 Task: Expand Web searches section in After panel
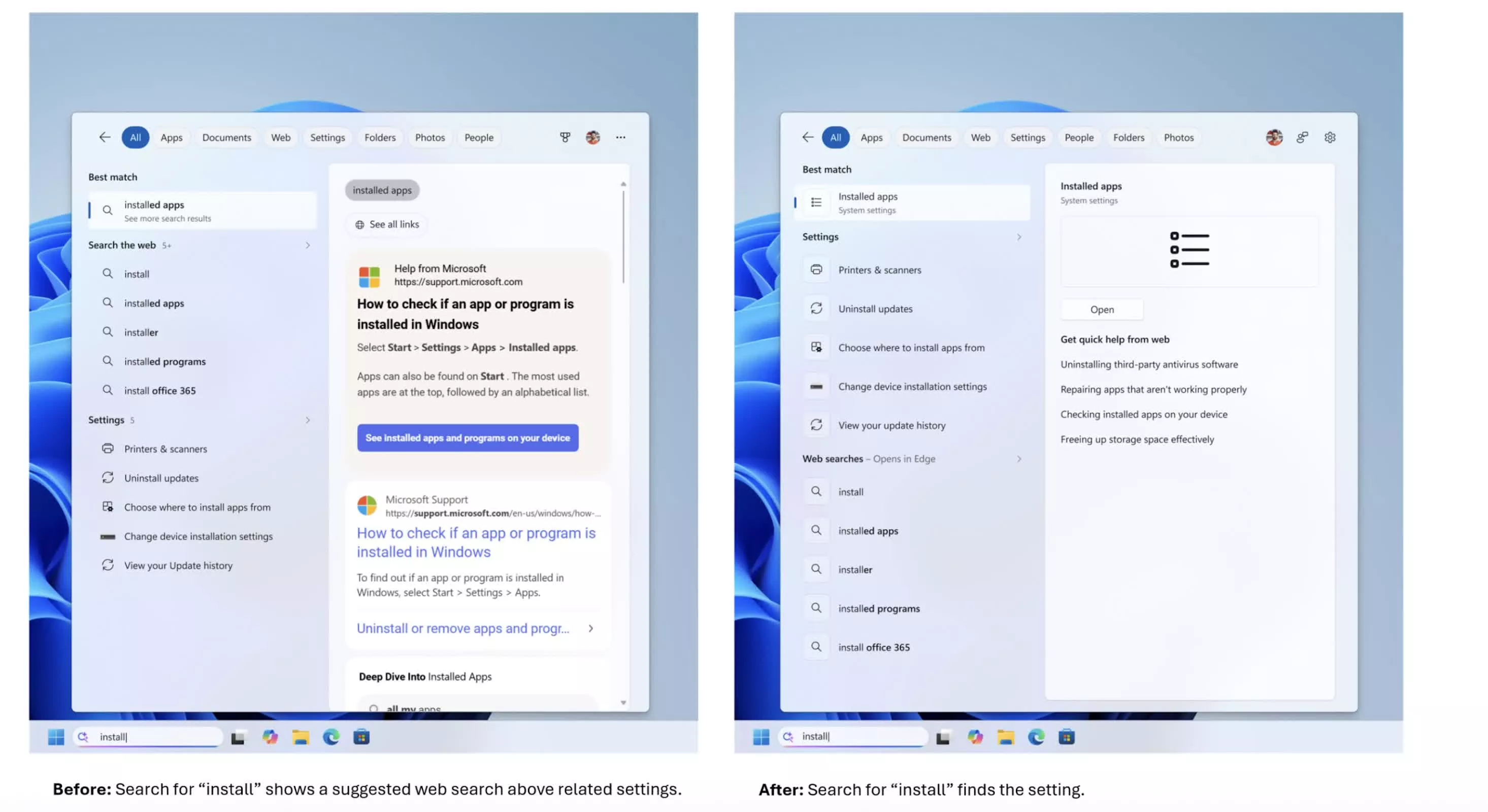[1019, 459]
